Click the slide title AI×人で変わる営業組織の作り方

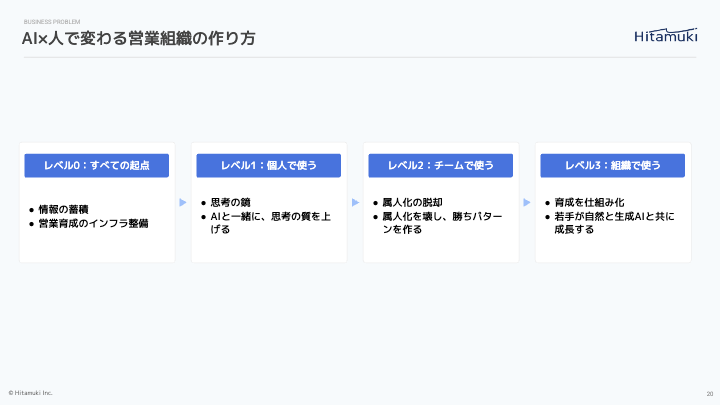click(x=138, y=39)
